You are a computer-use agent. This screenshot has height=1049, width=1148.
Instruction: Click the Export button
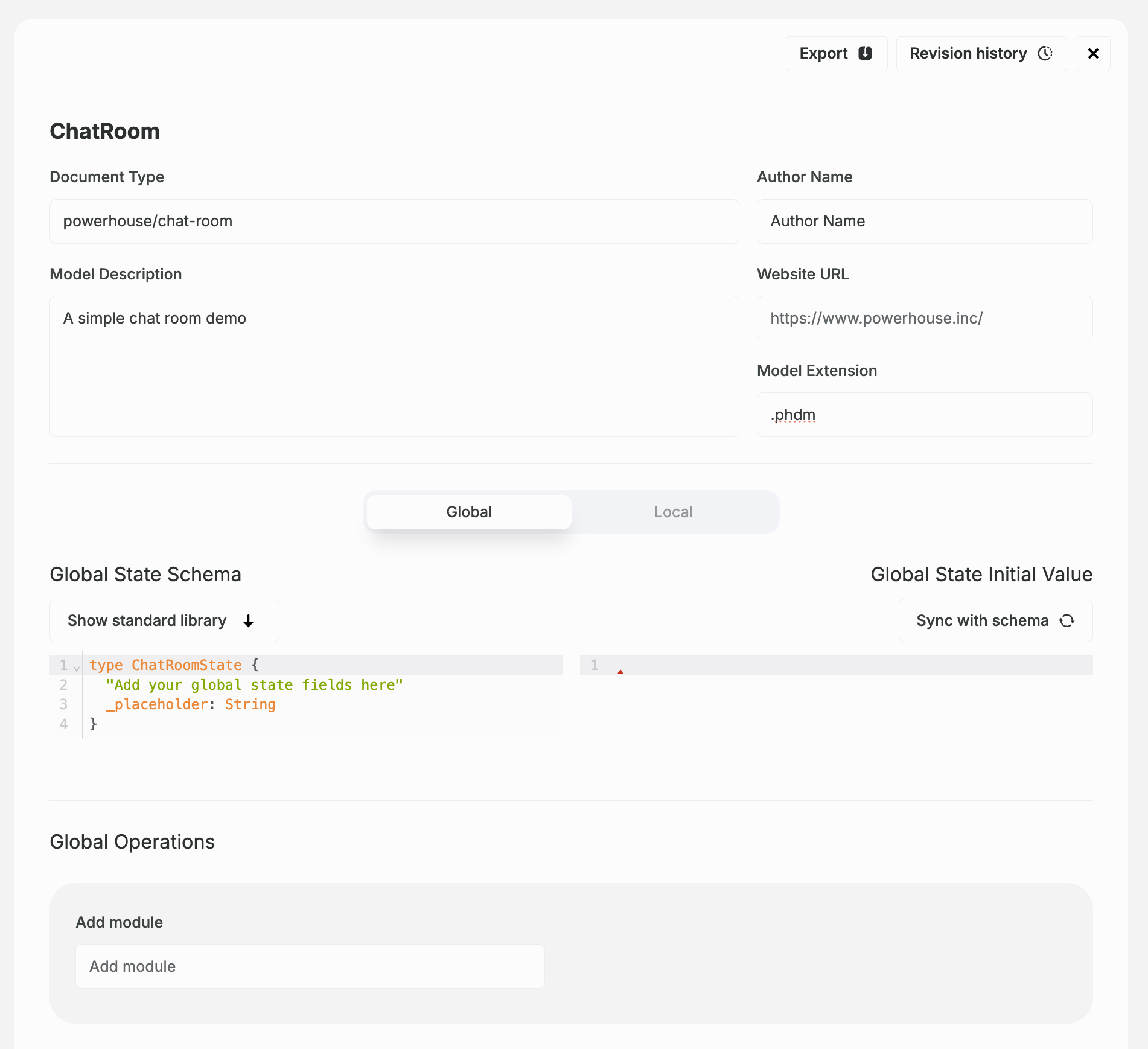pos(836,54)
